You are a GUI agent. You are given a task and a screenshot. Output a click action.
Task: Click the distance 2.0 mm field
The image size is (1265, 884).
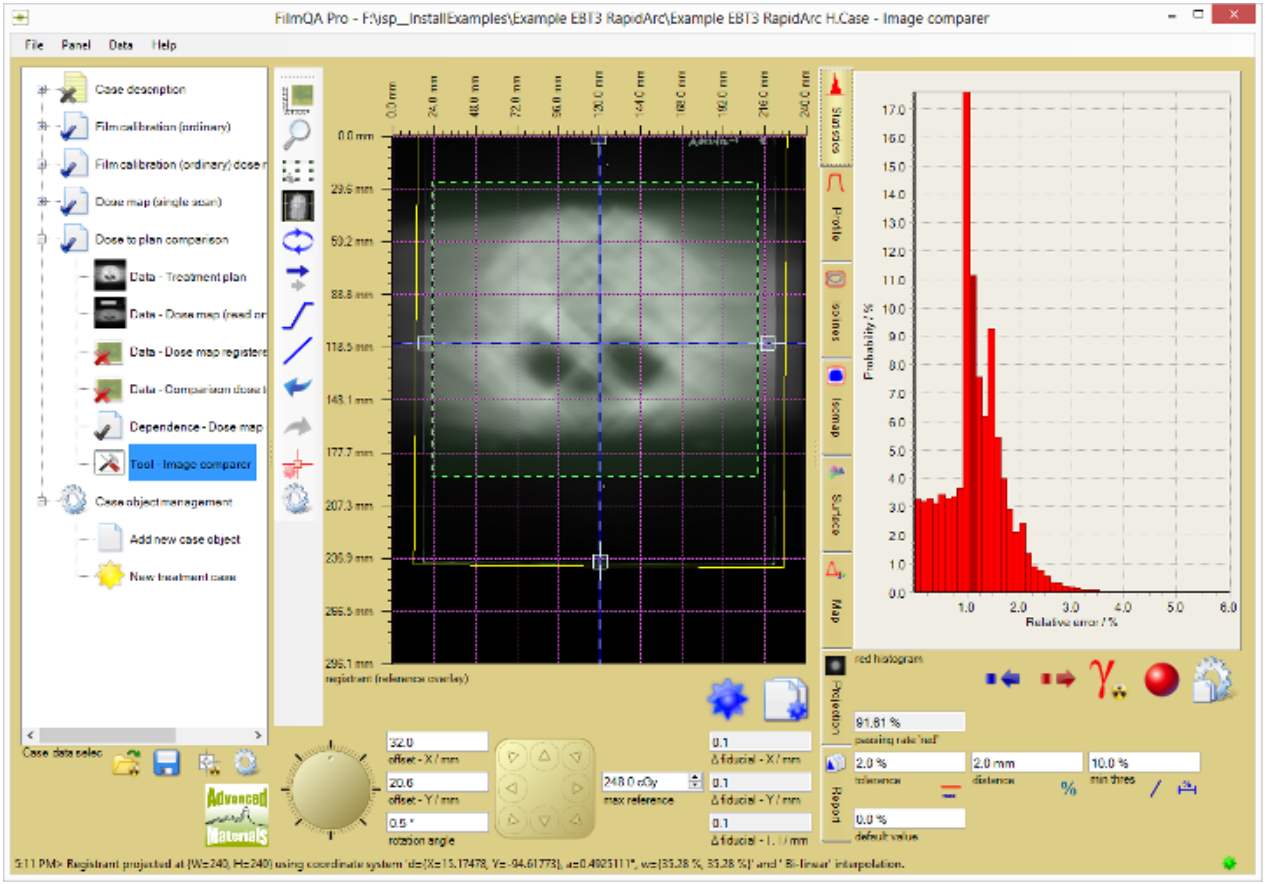click(1026, 762)
